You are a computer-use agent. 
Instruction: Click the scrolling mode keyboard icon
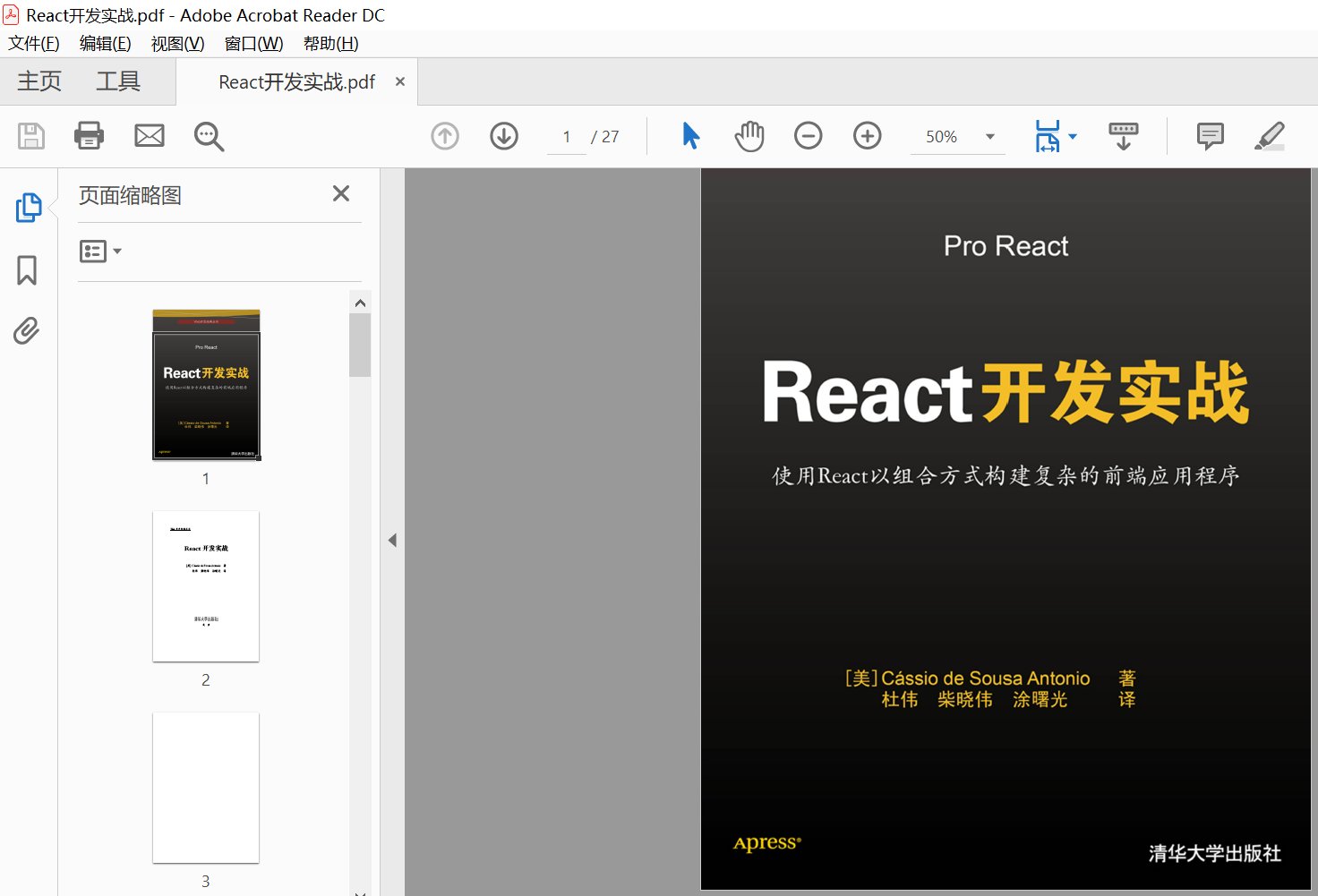point(1124,136)
